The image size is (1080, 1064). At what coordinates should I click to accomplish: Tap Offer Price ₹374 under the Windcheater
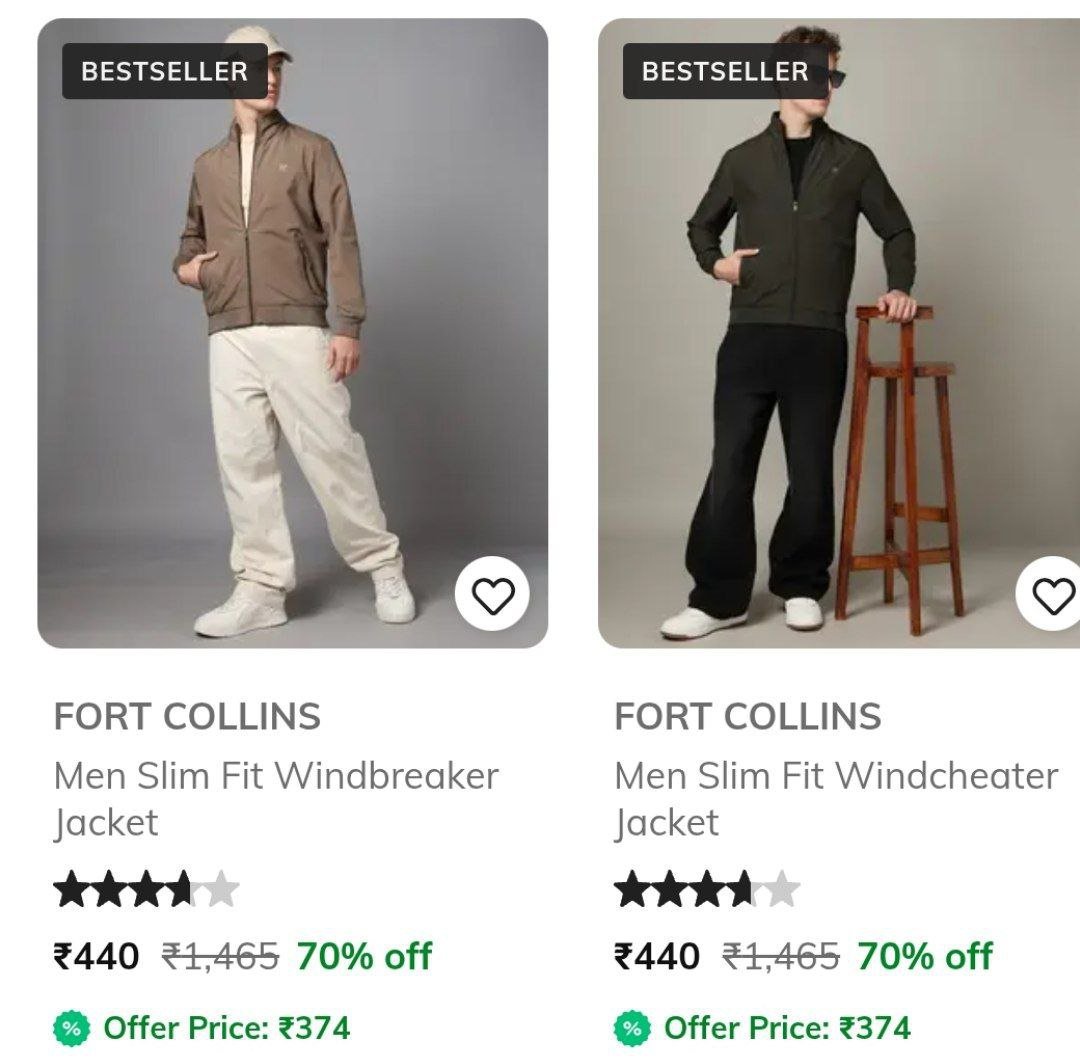[x=788, y=1027]
